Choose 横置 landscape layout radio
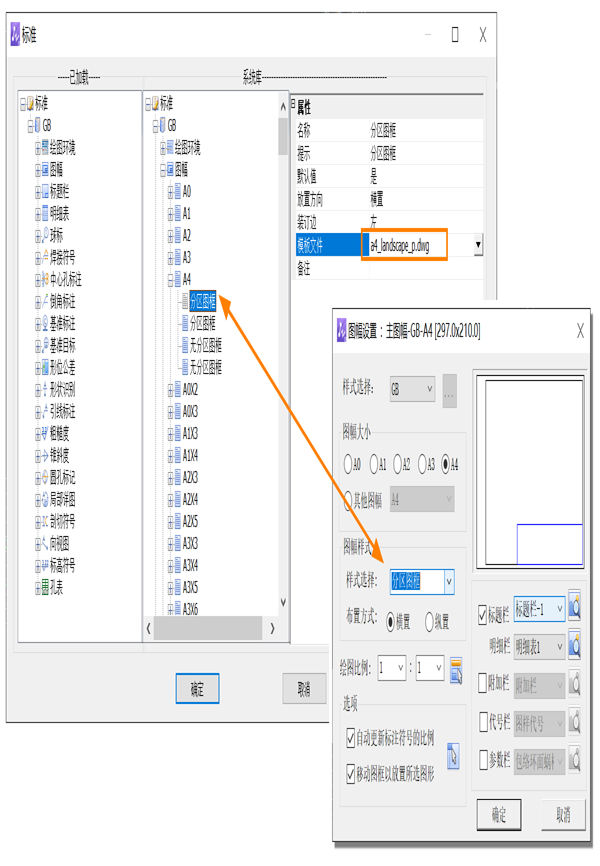600x866 pixels. [x=391, y=622]
